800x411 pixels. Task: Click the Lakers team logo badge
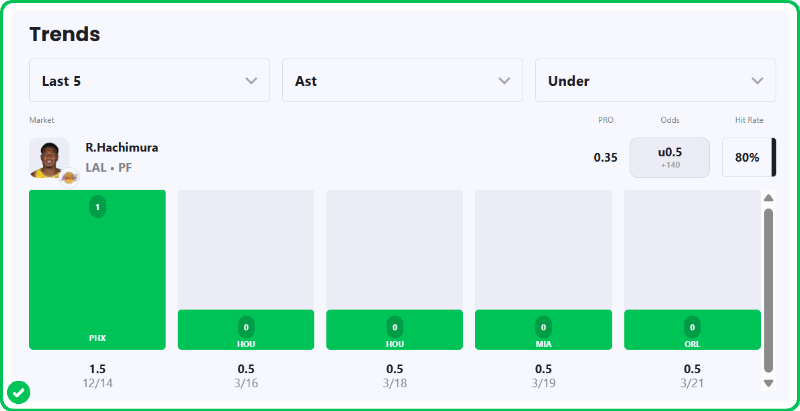pos(70,177)
